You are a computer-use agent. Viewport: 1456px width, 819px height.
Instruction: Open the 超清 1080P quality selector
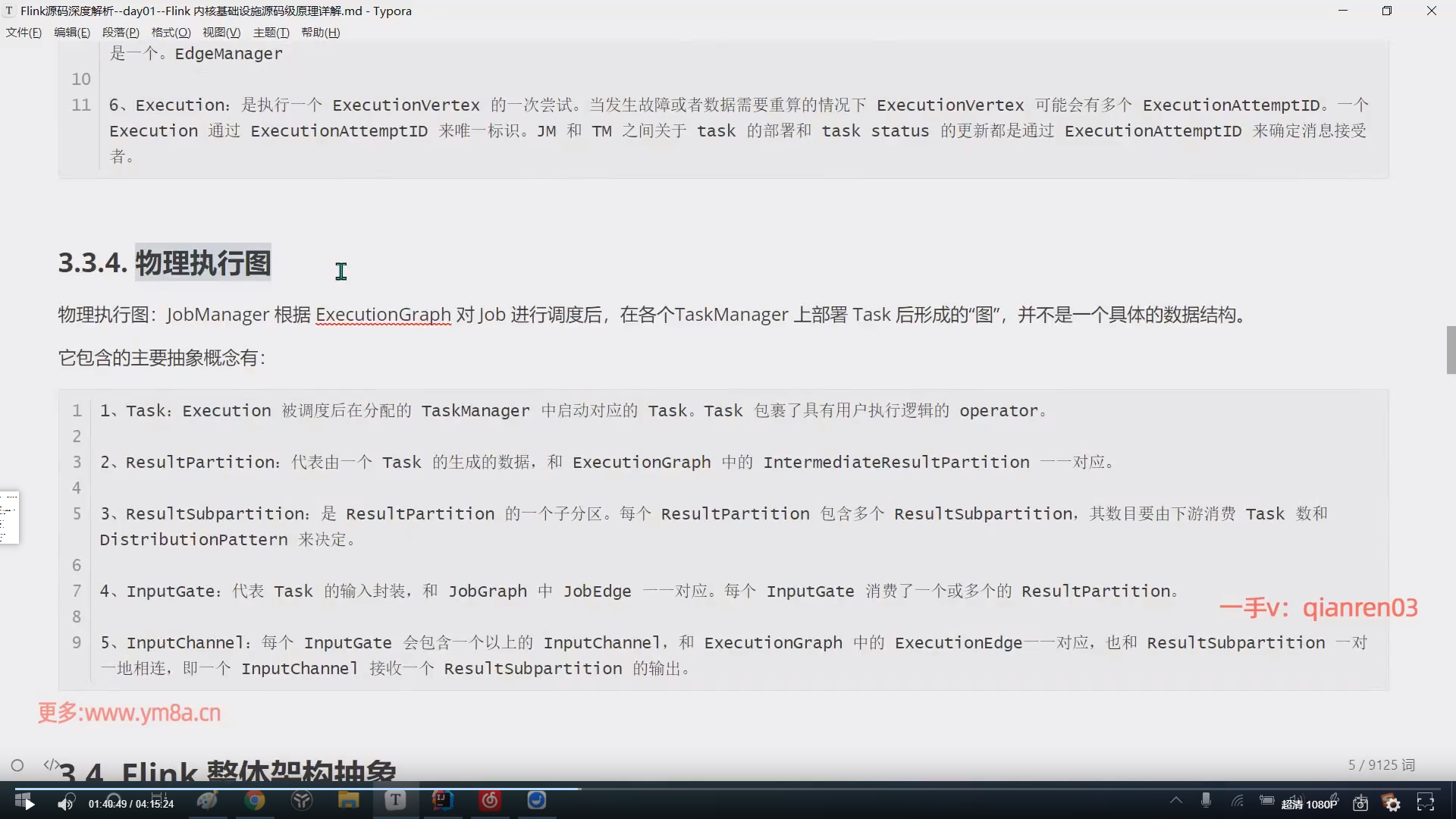coord(1309,804)
